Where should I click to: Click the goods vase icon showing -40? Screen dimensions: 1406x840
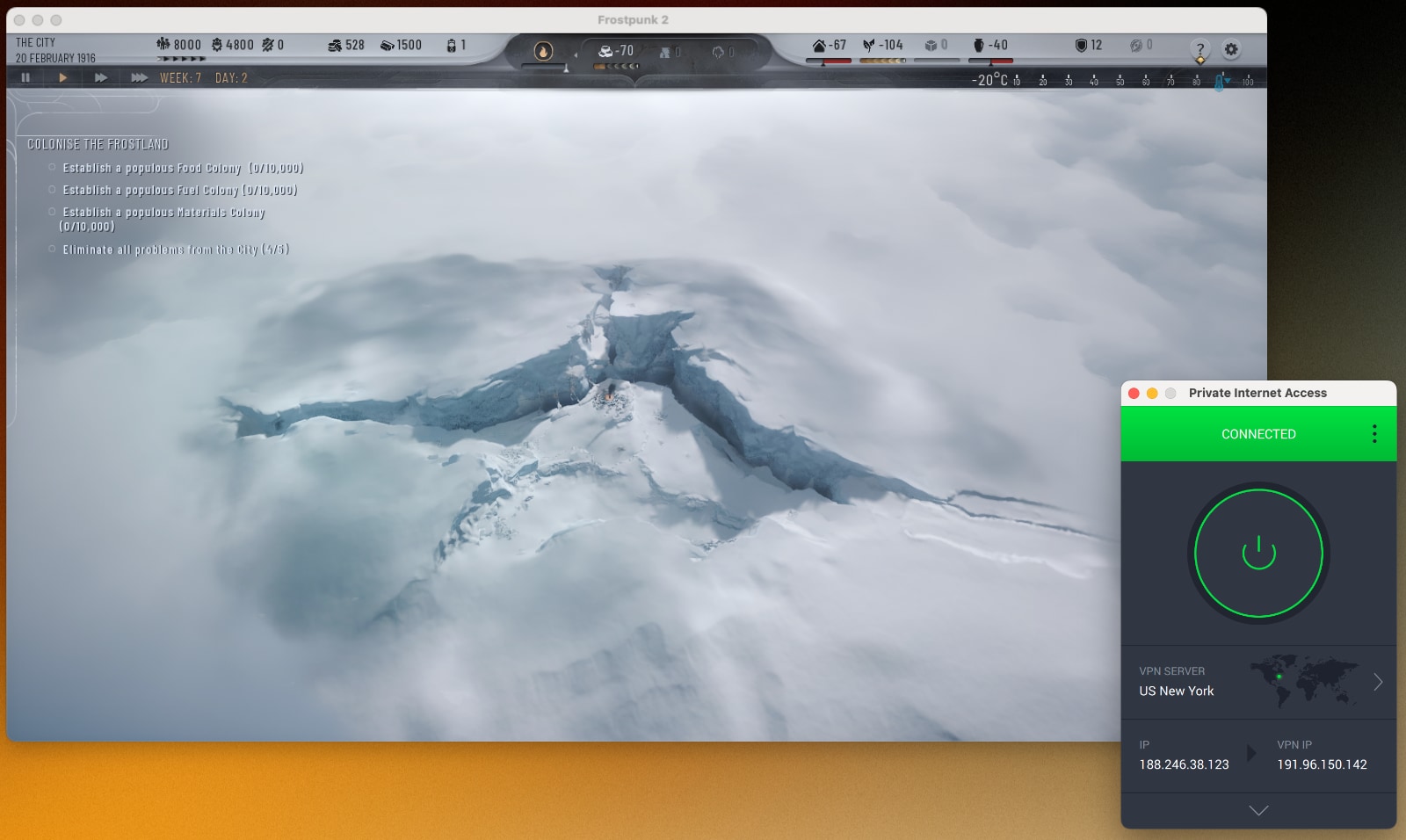coord(979,45)
